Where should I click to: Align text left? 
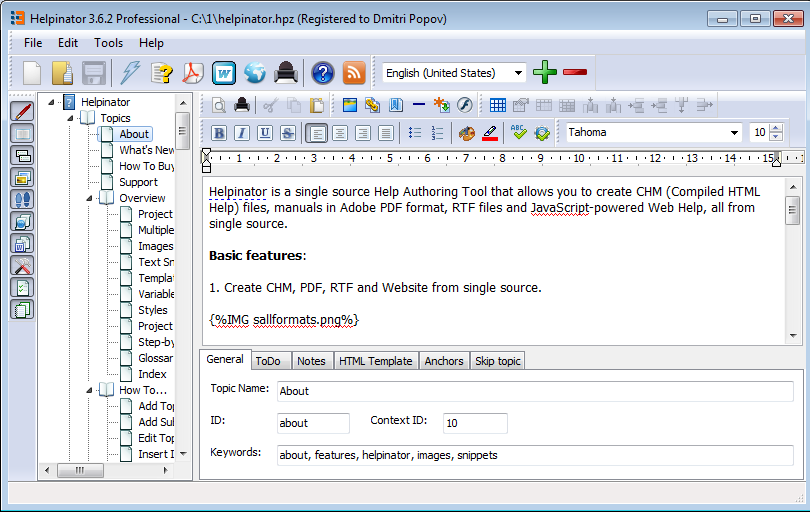pyautogui.click(x=316, y=133)
